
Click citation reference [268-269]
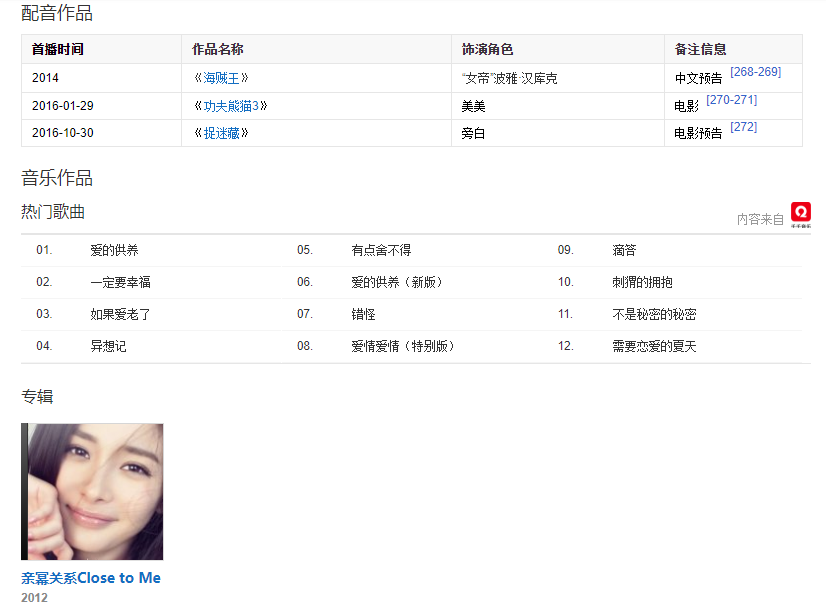pyautogui.click(x=755, y=72)
